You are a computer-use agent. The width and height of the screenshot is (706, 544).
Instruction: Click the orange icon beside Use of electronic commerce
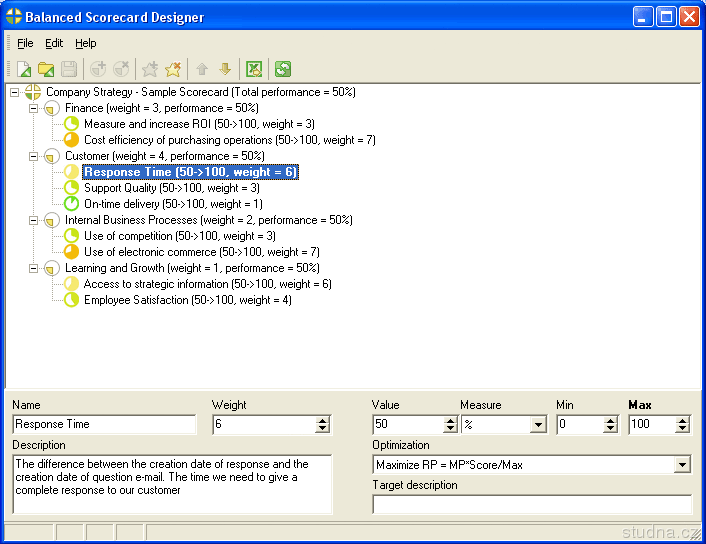[x=71, y=252]
